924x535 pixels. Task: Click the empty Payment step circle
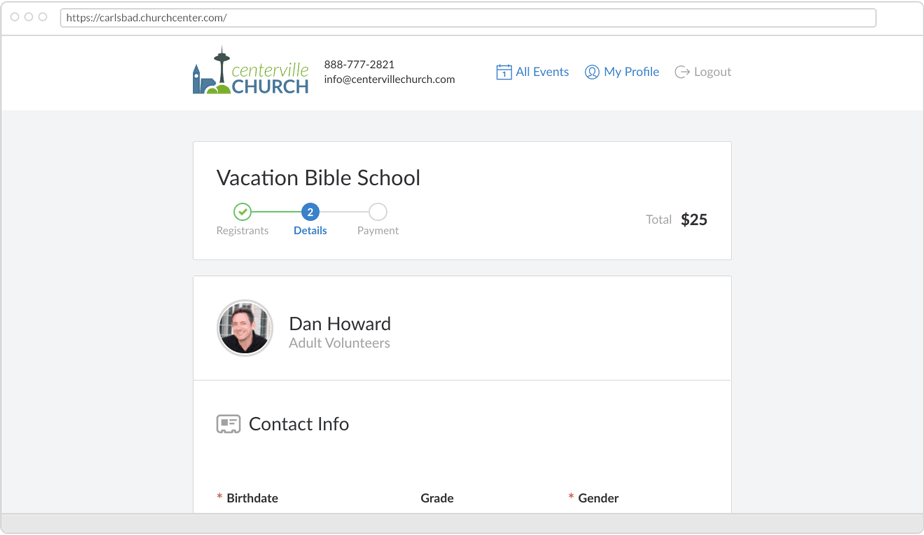click(377, 212)
